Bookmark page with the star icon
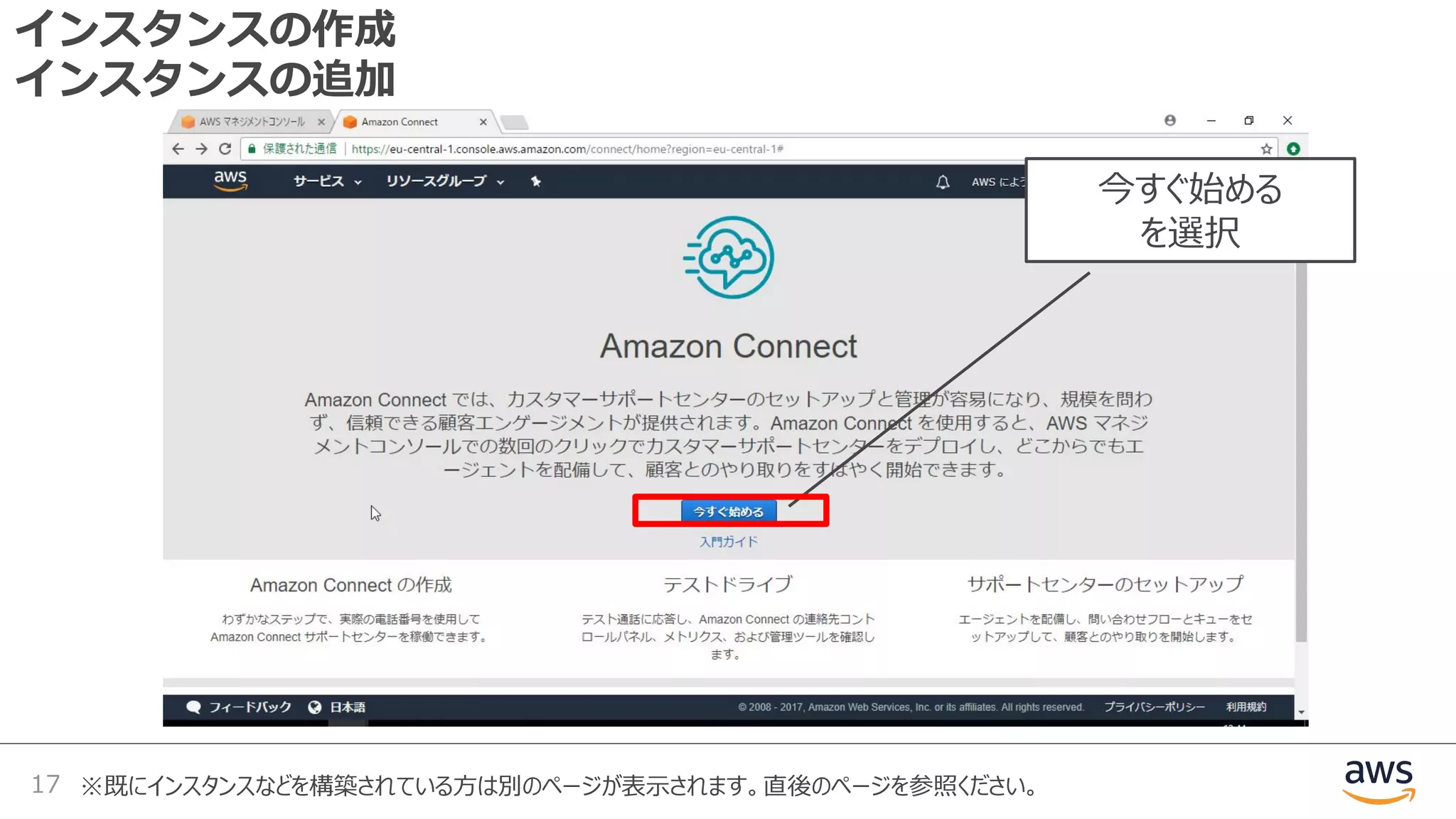 coord(1266,149)
